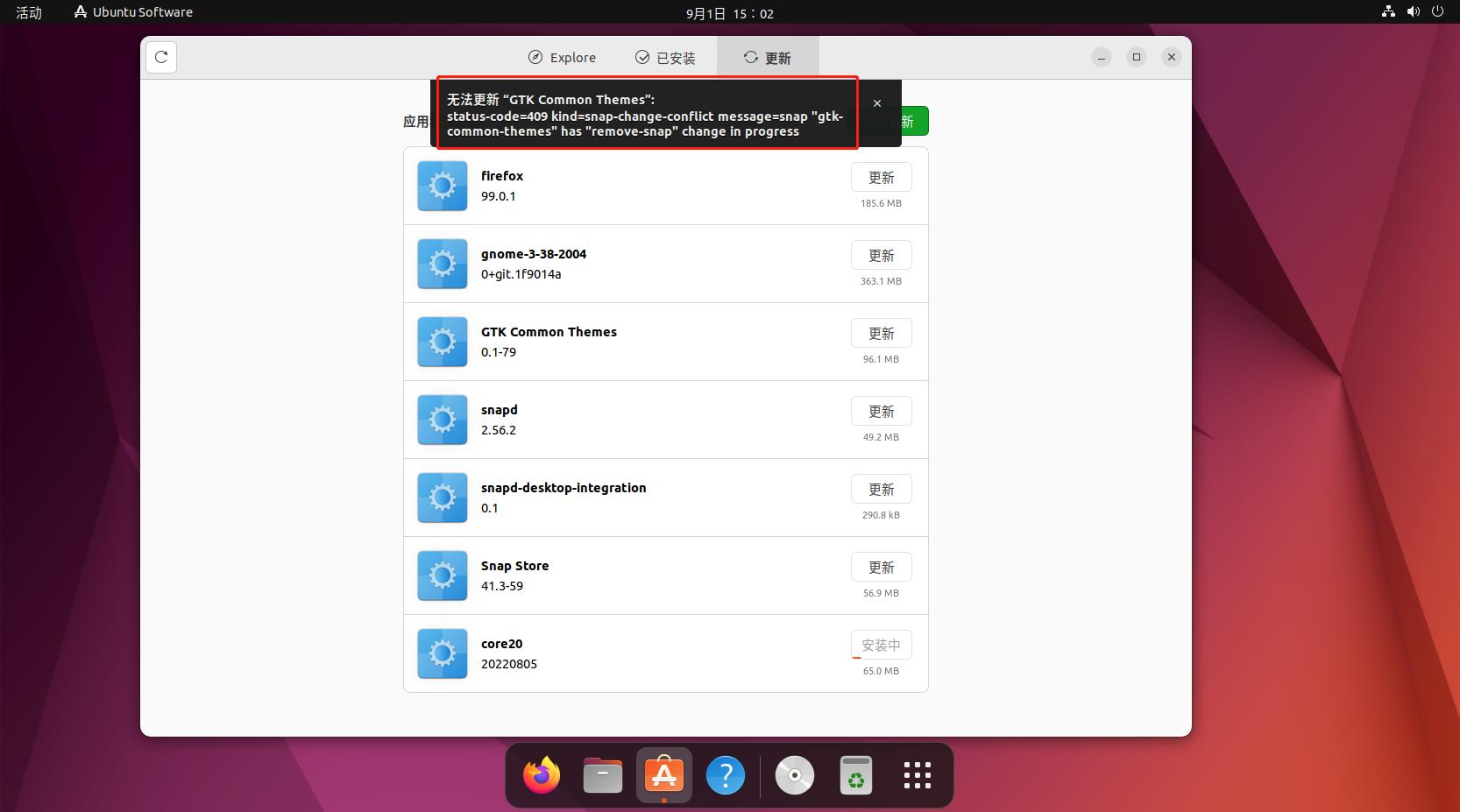
Task: Click the volume icon in the system tray
Action: click(1413, 11)
